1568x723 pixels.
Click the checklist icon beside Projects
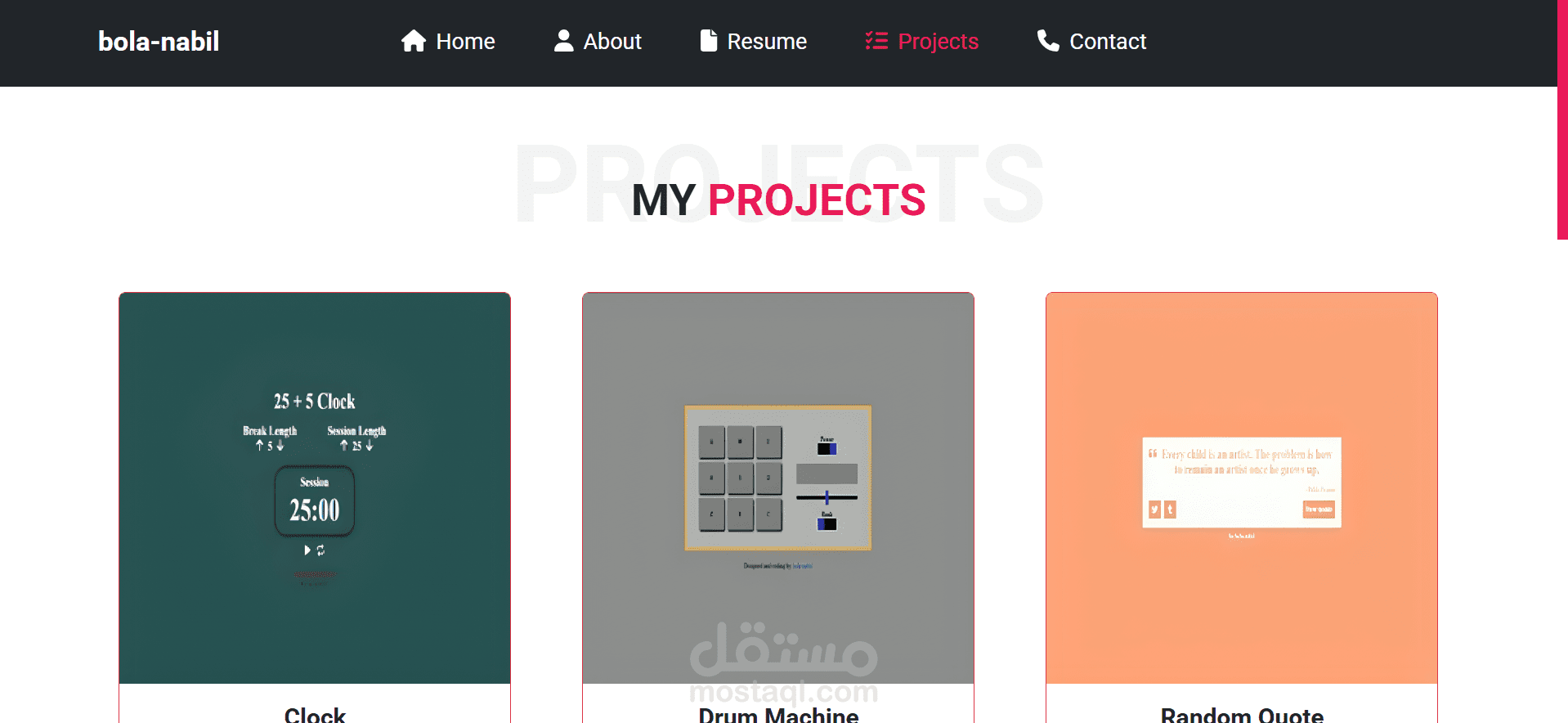(x=876, y=41)
